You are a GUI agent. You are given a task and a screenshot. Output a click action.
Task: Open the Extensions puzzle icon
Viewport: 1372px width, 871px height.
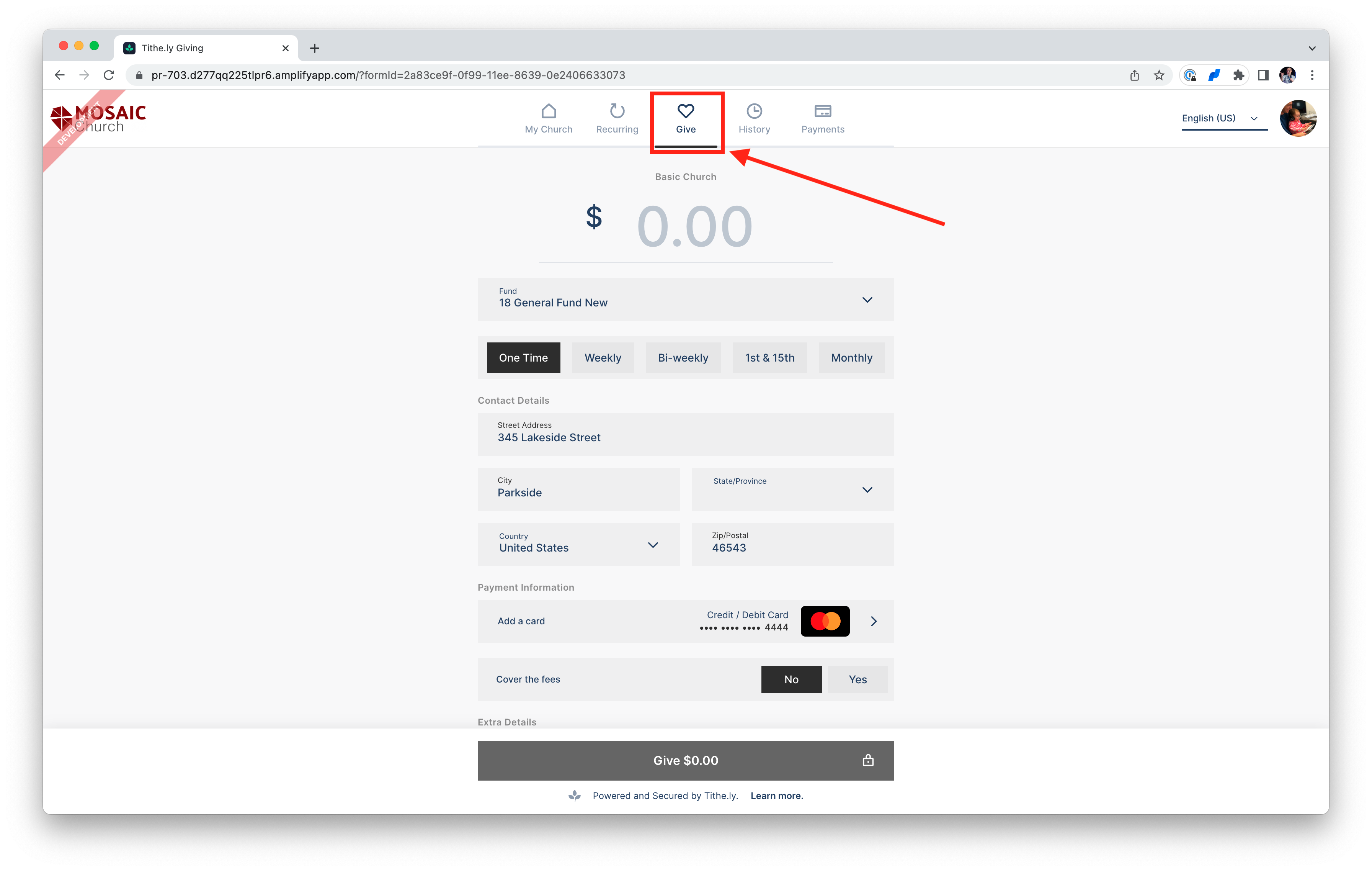[1238, 75]
